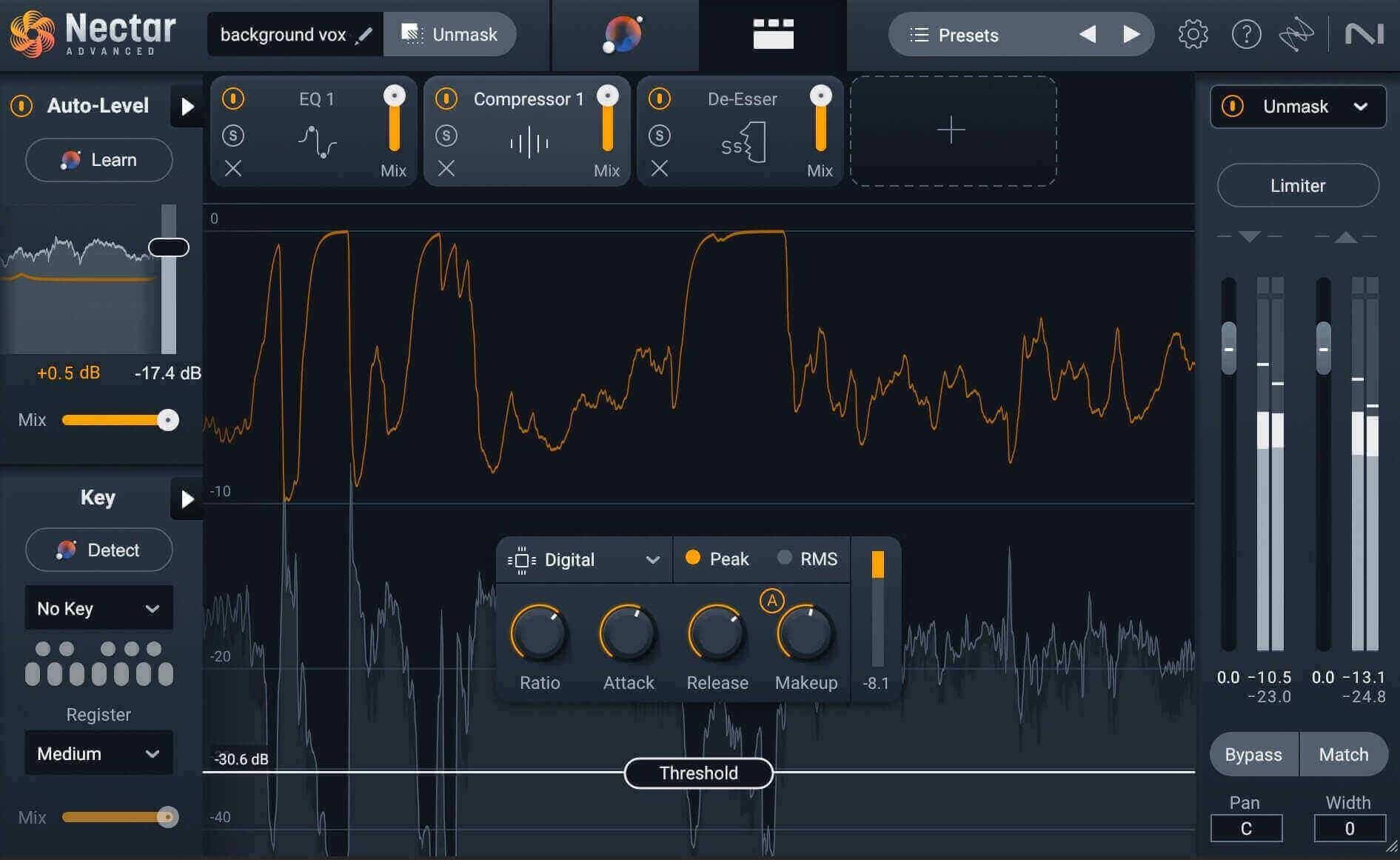Viewport: 1400px width, 860px height.
Task: Click the Width value field
Action: [x=1350, y=828]
